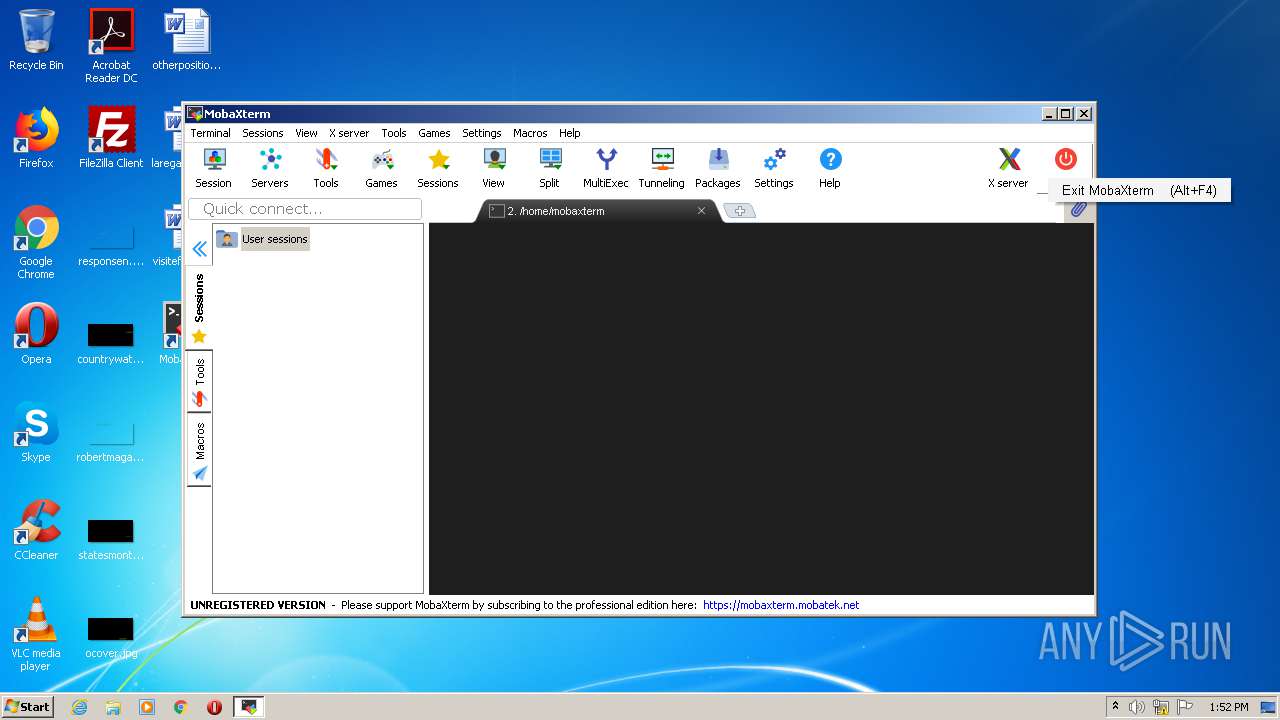
Task: Click the Windows Start button
Action: [x=28, y=706]
